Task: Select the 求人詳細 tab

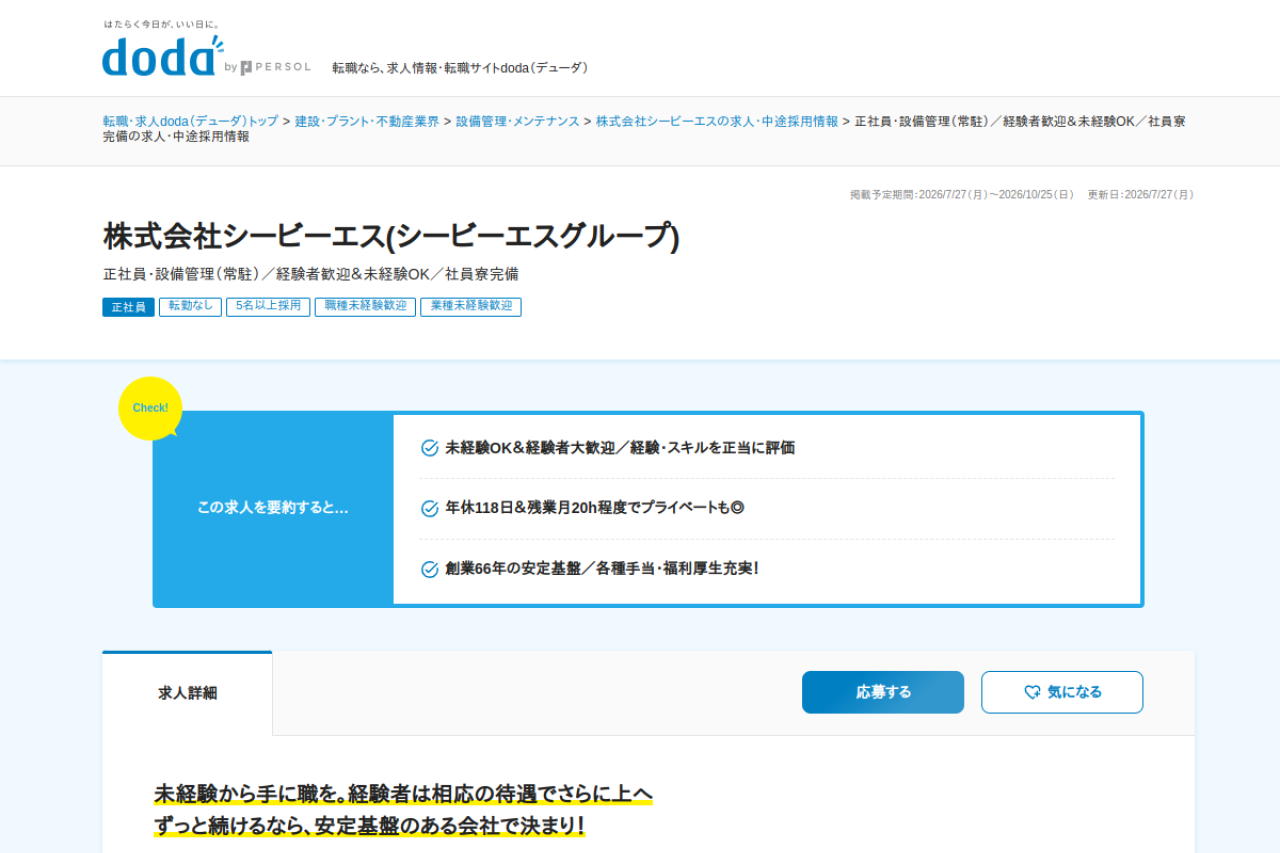Action: 187,693
